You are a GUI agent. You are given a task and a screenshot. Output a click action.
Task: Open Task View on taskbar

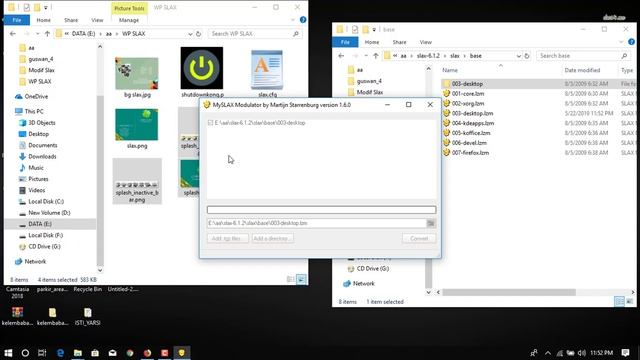[42, 353]
